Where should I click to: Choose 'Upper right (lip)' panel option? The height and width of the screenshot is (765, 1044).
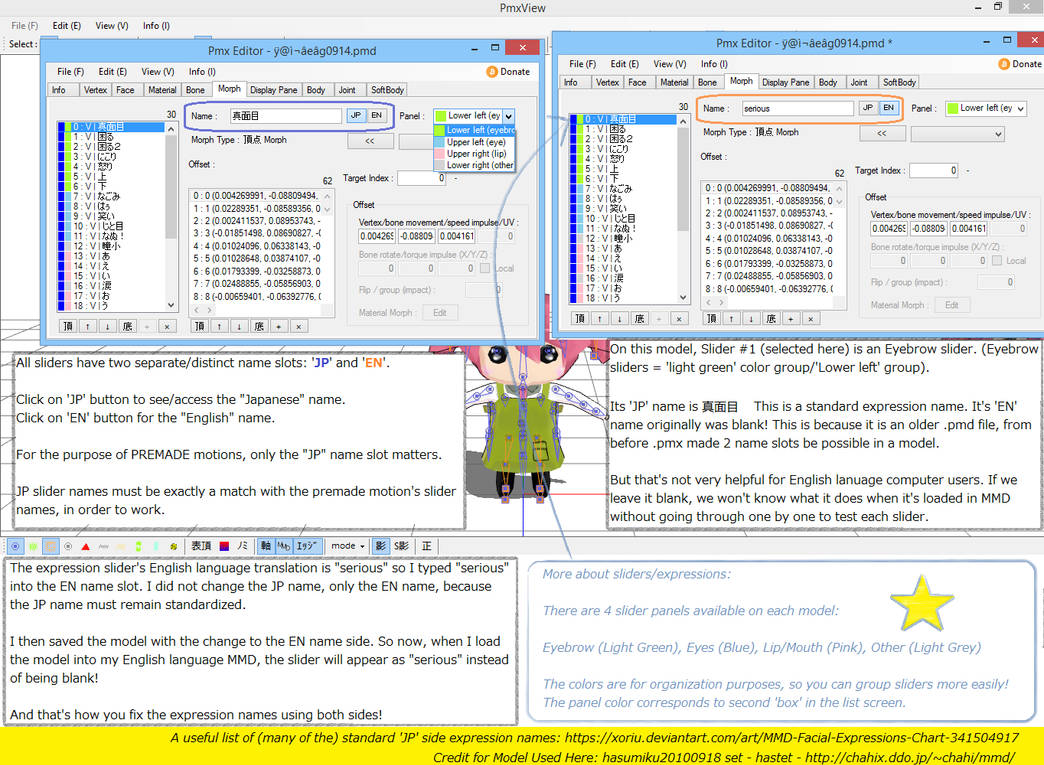475,153
